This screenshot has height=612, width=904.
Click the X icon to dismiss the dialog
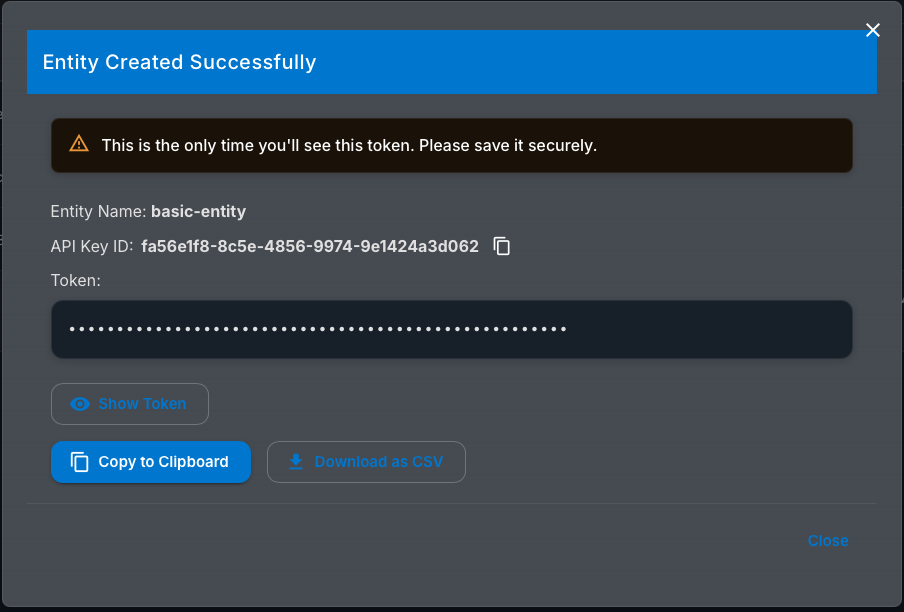coord(872,30)
